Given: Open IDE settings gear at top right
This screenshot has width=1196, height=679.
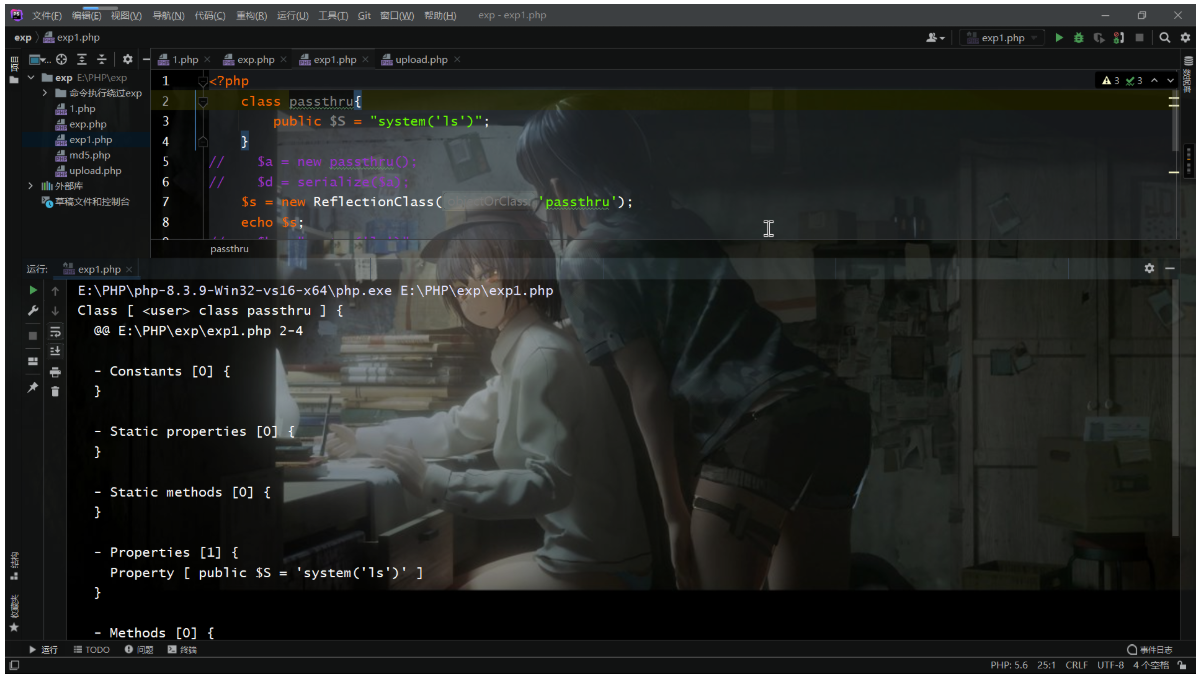Looking at the screenshot, I should click(1185, 37).
